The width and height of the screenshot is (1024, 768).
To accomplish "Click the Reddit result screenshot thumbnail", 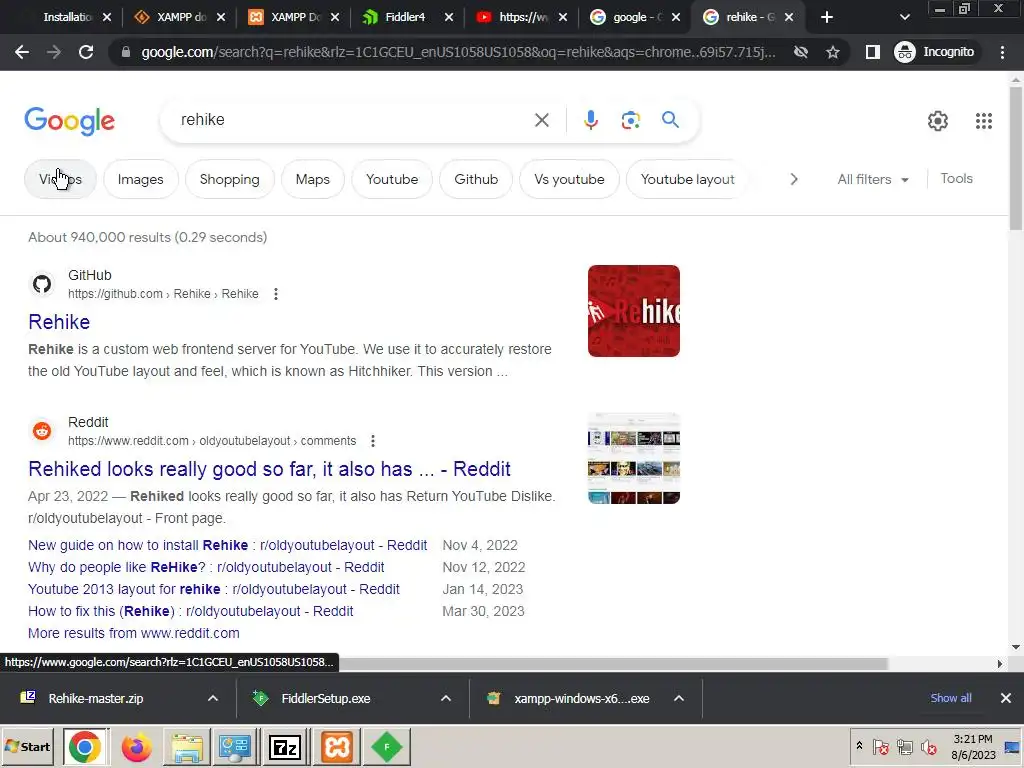I will (x=633, y=458).
